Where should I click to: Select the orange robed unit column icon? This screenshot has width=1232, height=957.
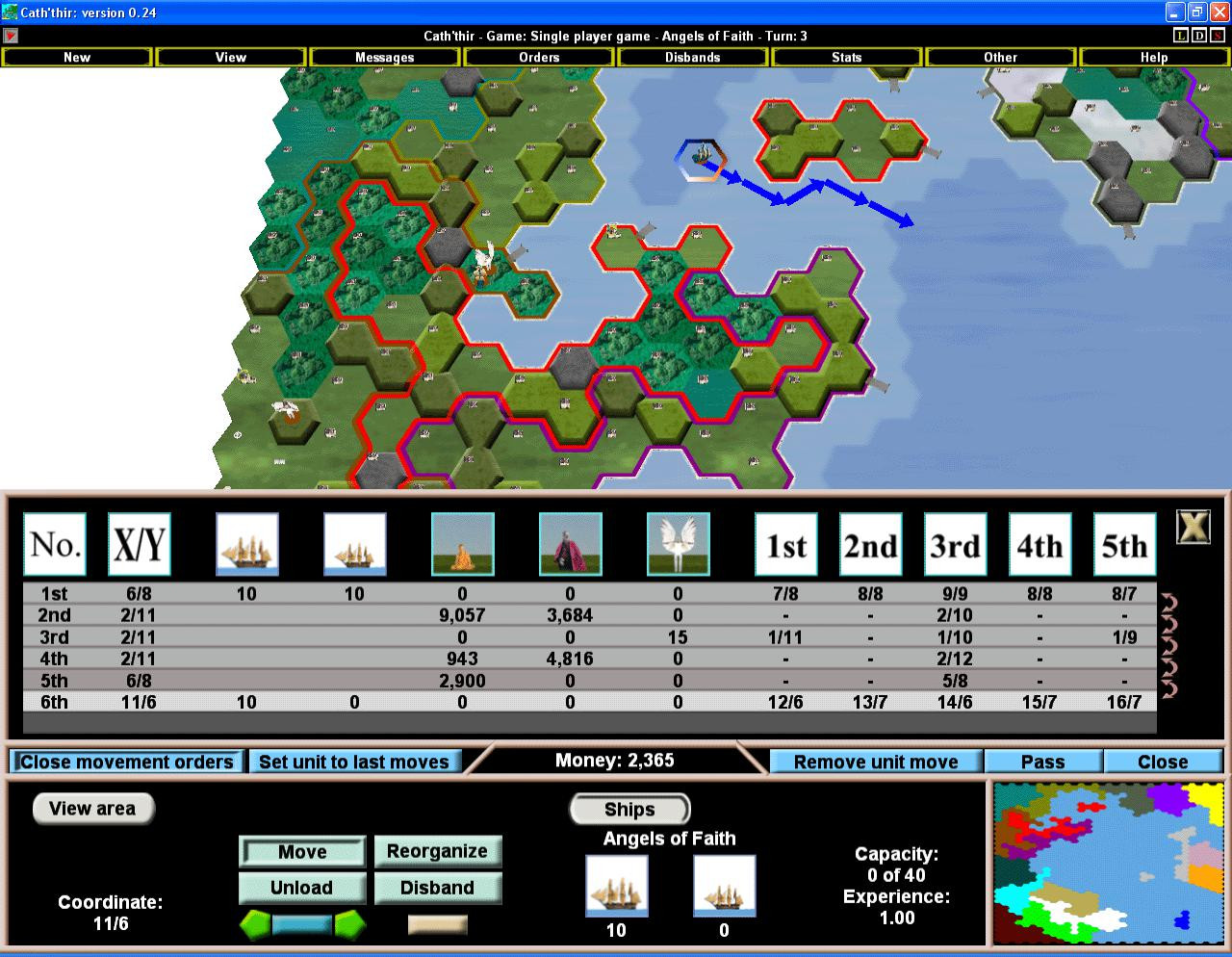coord(463,544)
